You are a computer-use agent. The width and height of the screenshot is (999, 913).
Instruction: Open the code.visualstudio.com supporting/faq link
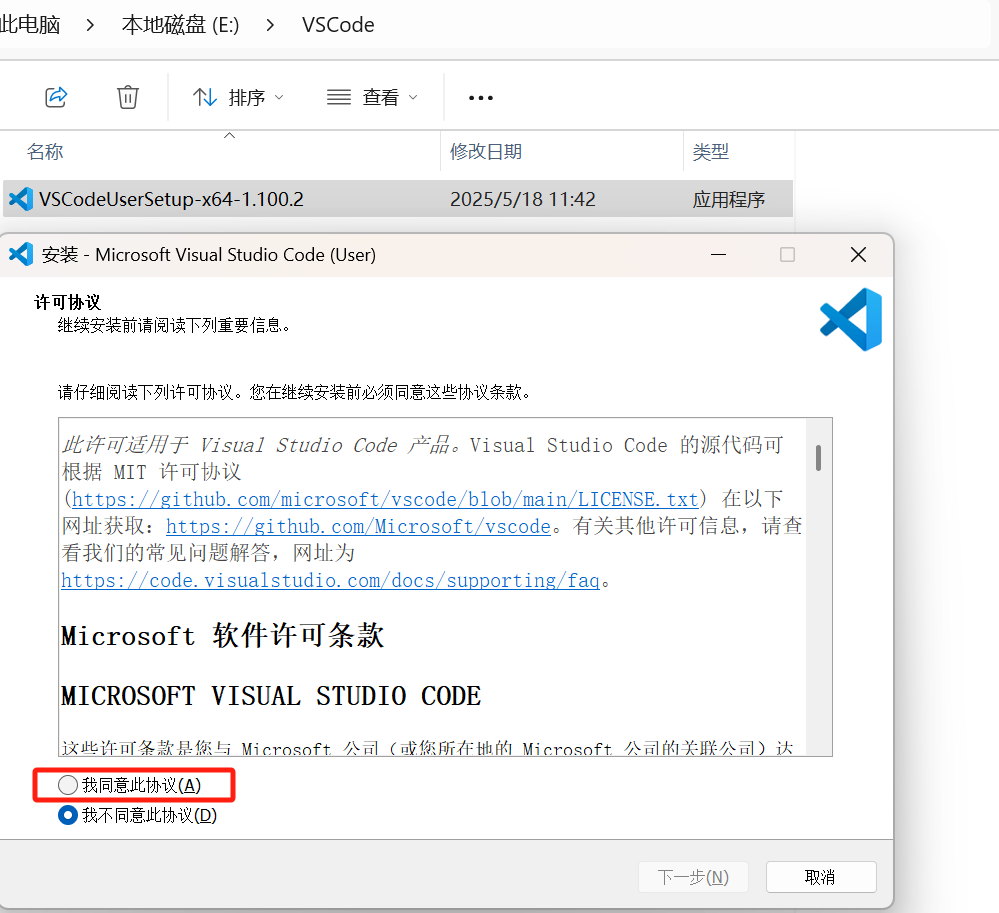click(330, 580)
